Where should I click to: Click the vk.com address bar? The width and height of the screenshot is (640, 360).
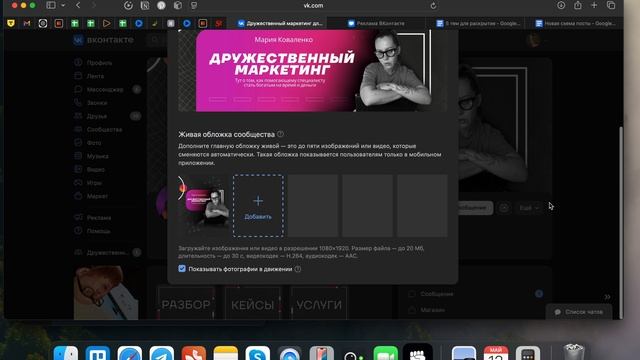313,6
